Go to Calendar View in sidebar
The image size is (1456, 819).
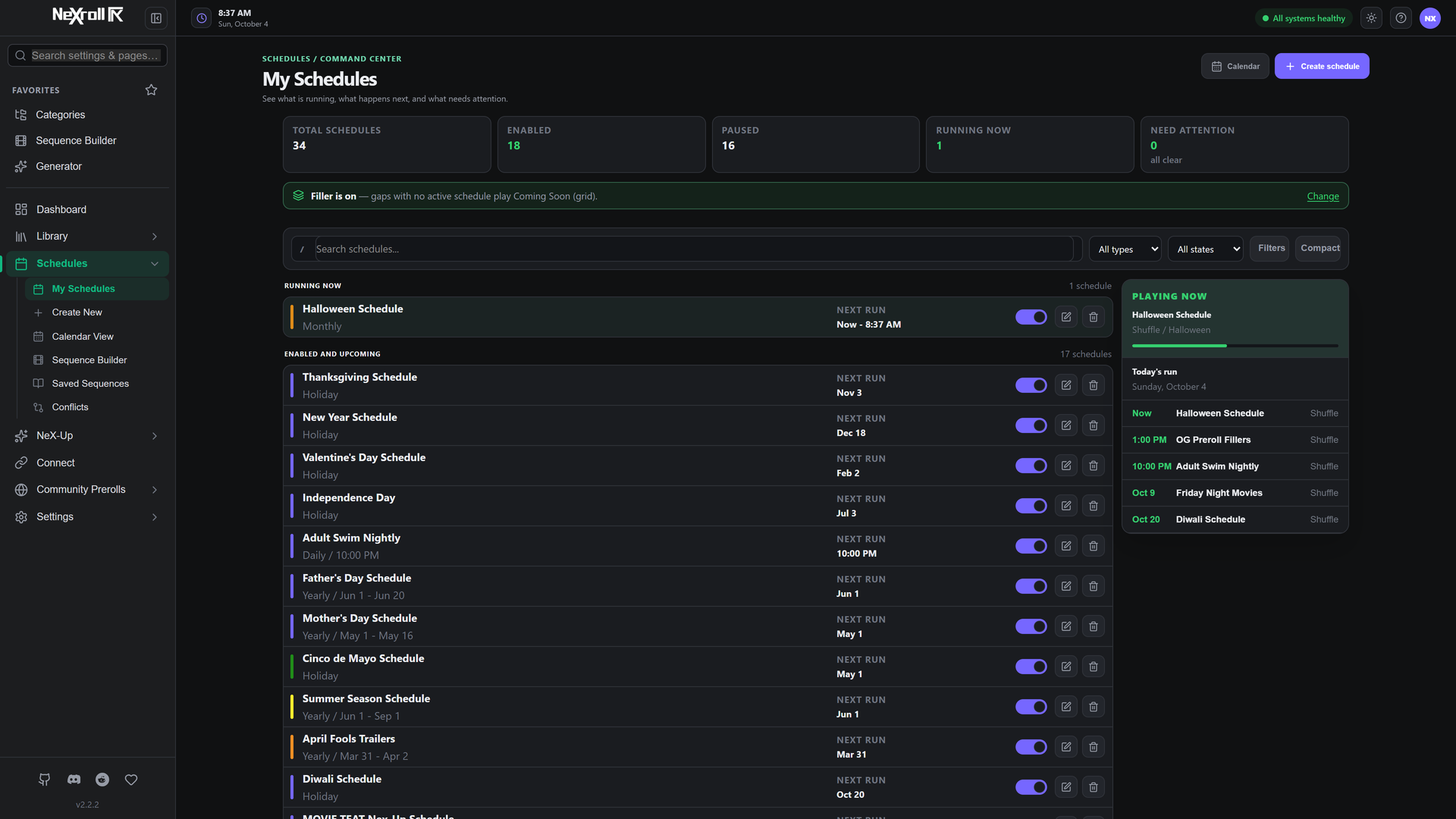(96, 337)
